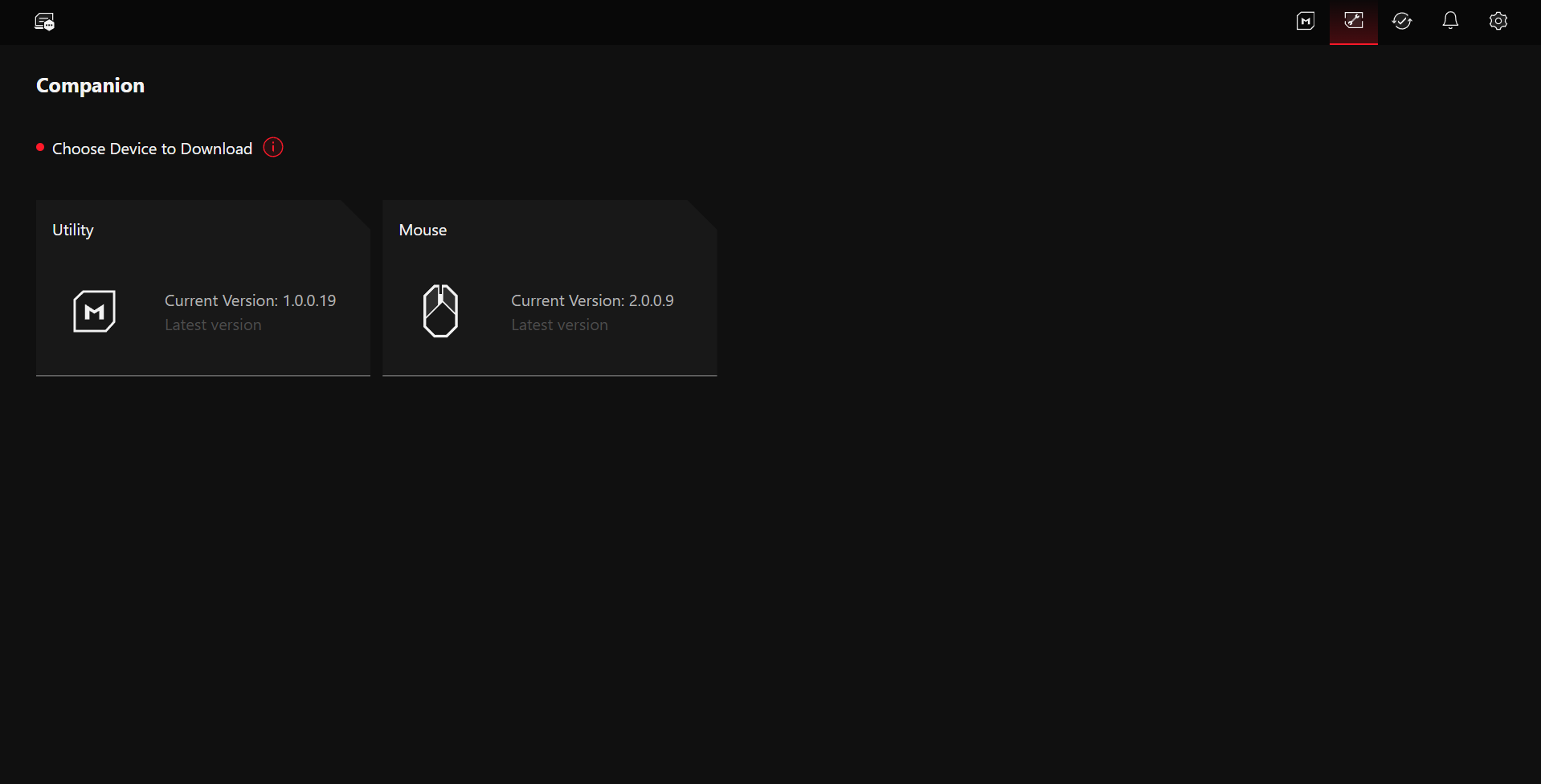The height and width of the screenshot is (784, 1541).
Task: Open the MSI home icon in top bar
Action: 1306,22
